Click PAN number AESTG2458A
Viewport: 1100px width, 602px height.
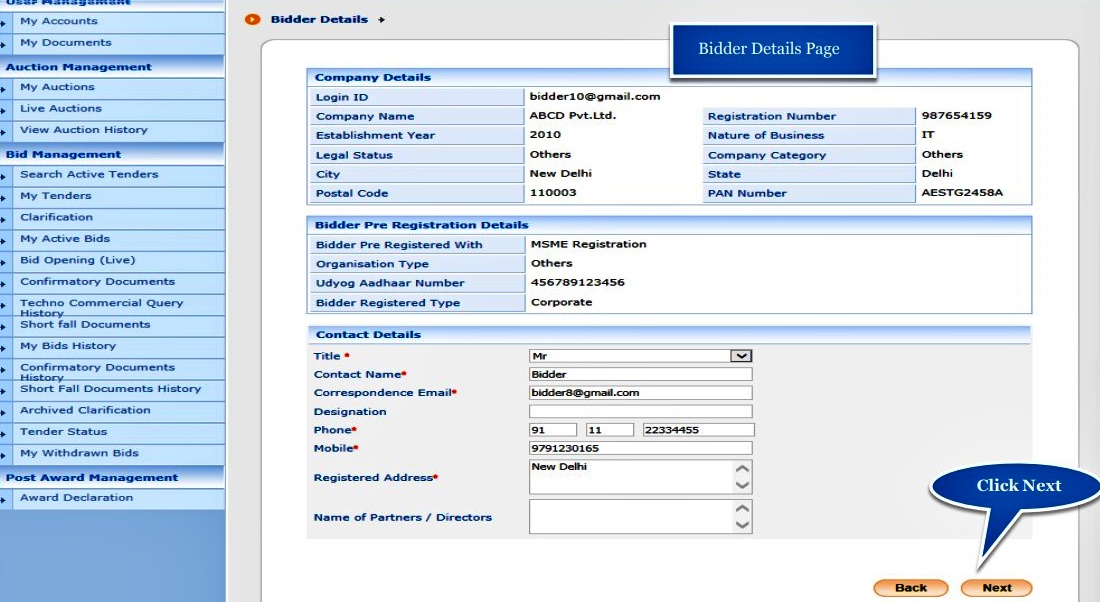pyautogui.click(x=962, y=192)
